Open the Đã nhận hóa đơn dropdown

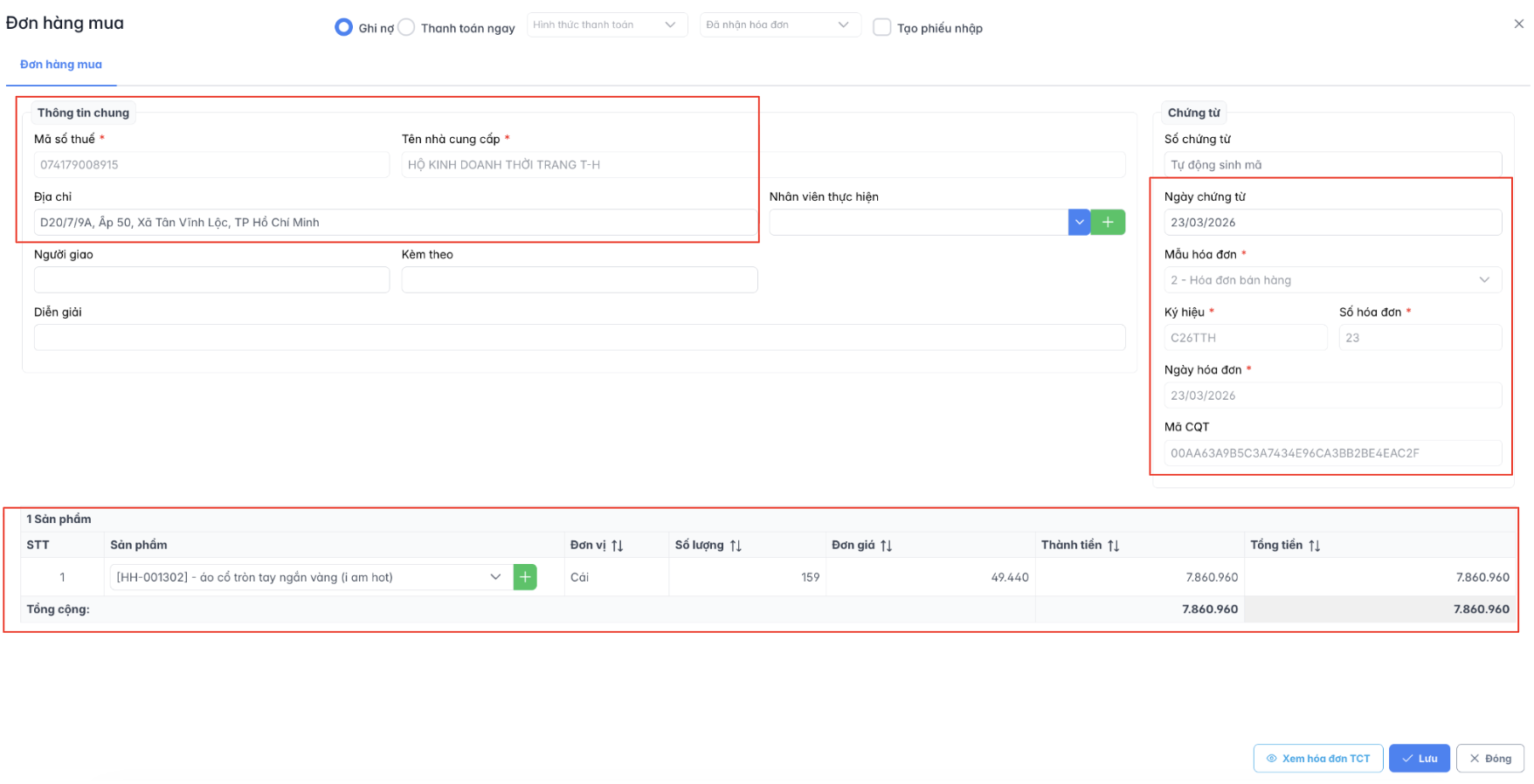(779, 25)
